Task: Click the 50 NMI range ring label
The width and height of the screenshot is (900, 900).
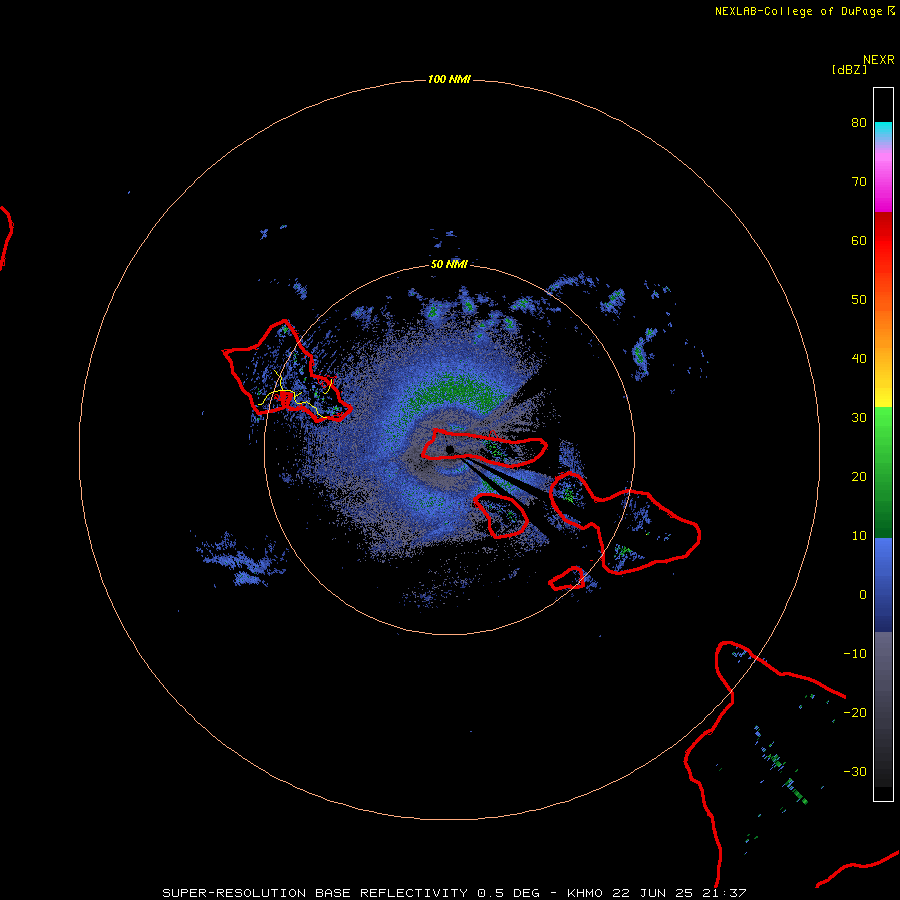Action: (449, 264)
